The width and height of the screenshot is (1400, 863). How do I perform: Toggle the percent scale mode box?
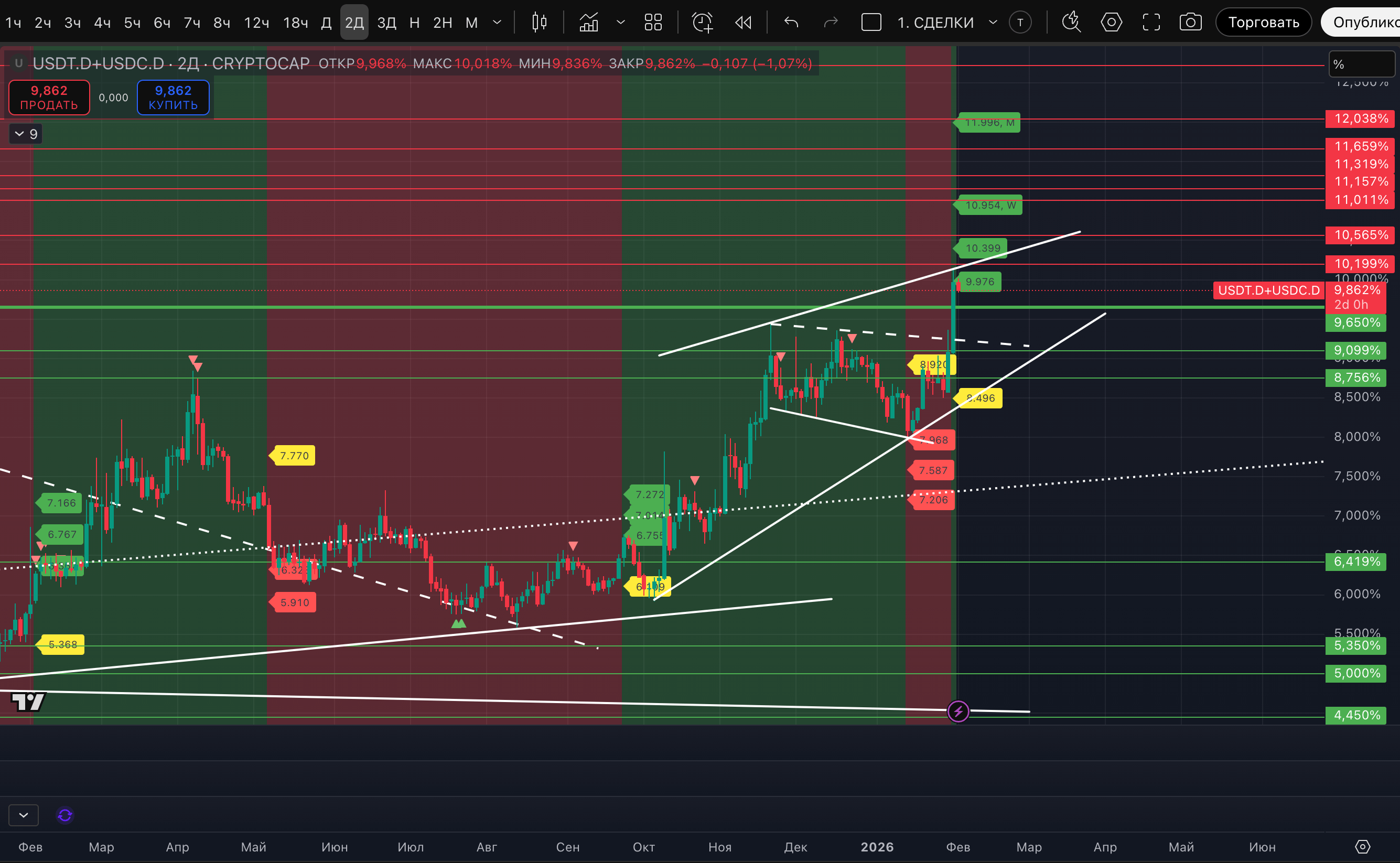(1361, 64)
